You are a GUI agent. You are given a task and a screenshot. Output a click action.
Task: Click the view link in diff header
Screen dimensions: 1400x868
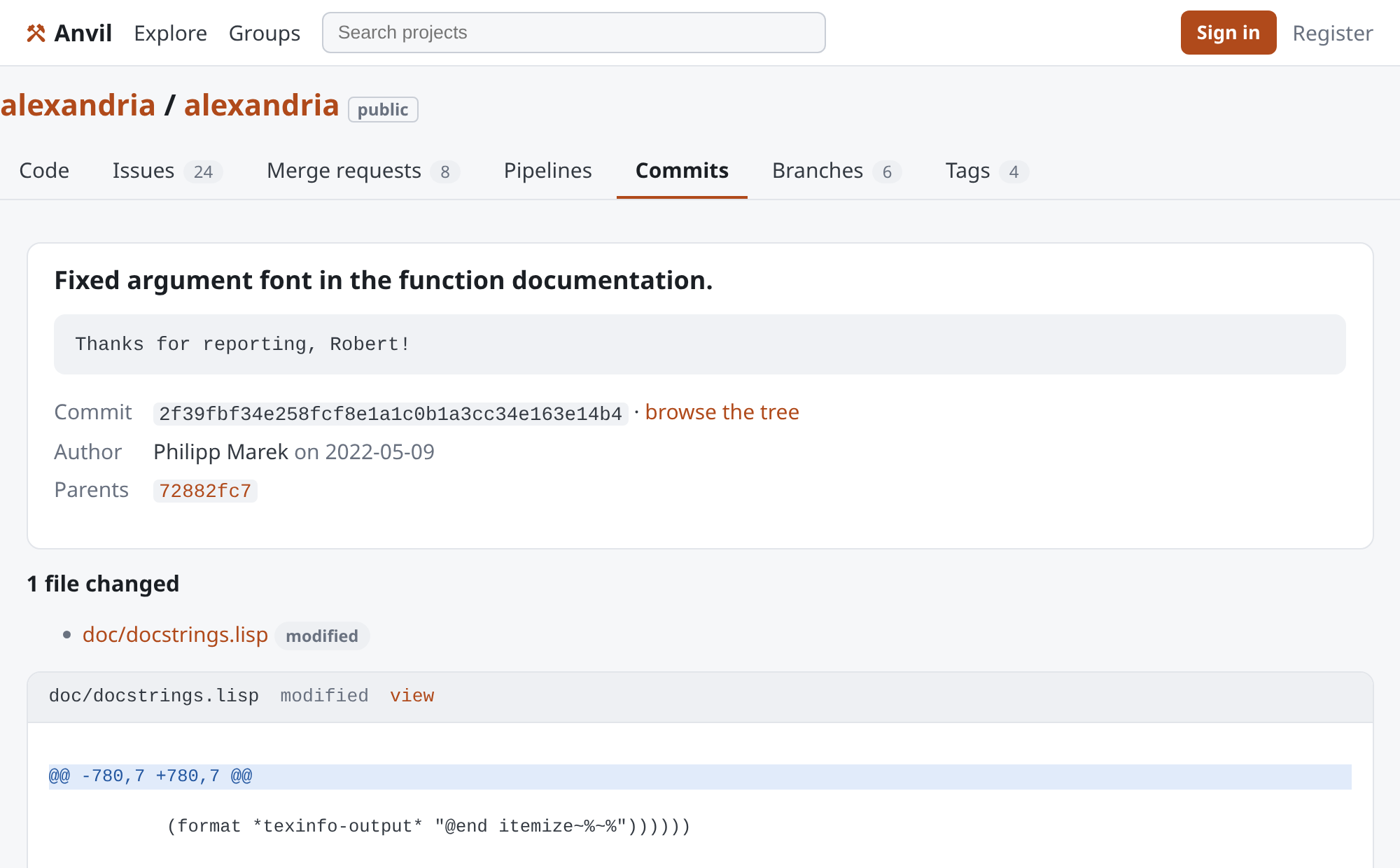click(412, 696)
